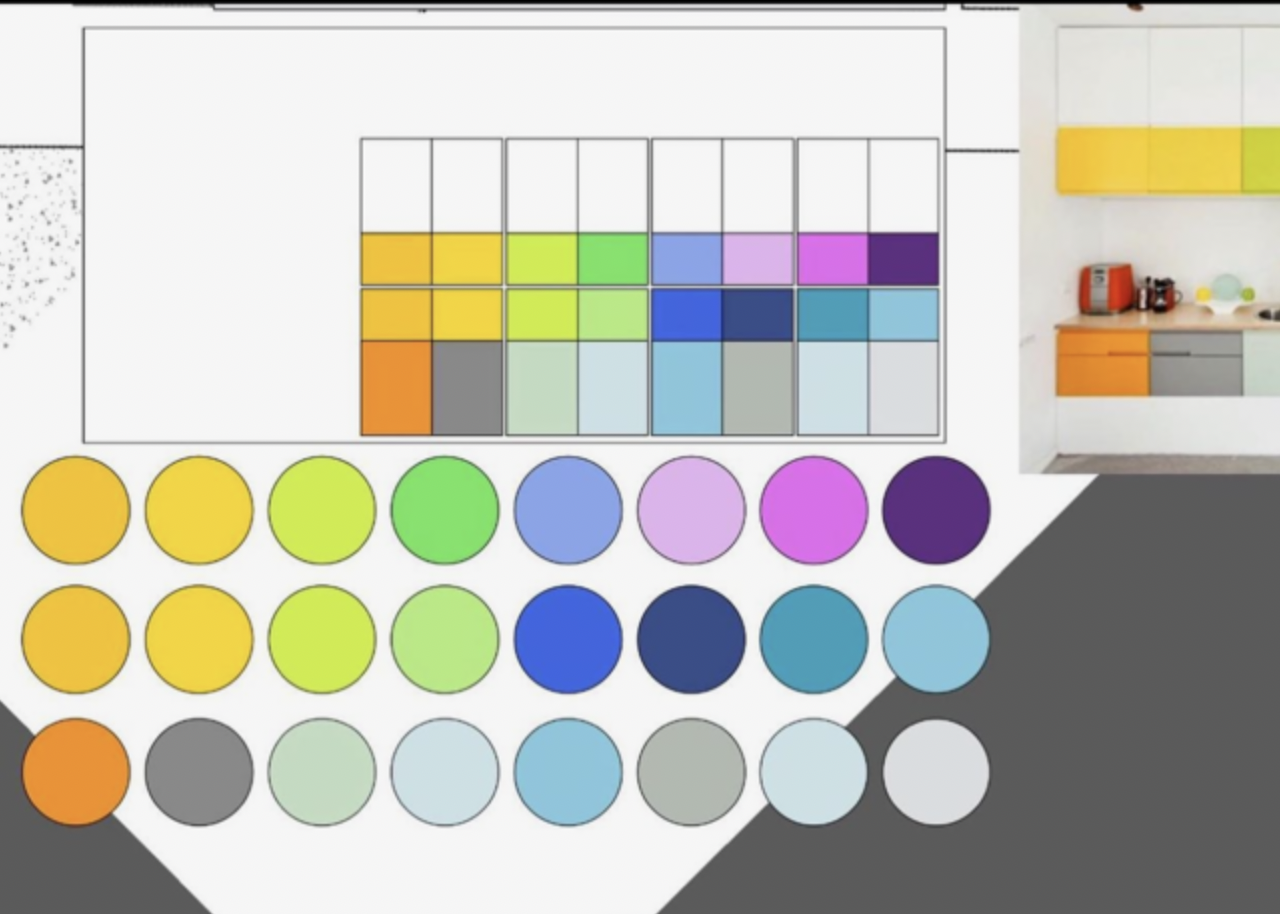The image size is (1280, 914).
Task: Click the dark purple circle swatch
Action: [x=936, y=510]
